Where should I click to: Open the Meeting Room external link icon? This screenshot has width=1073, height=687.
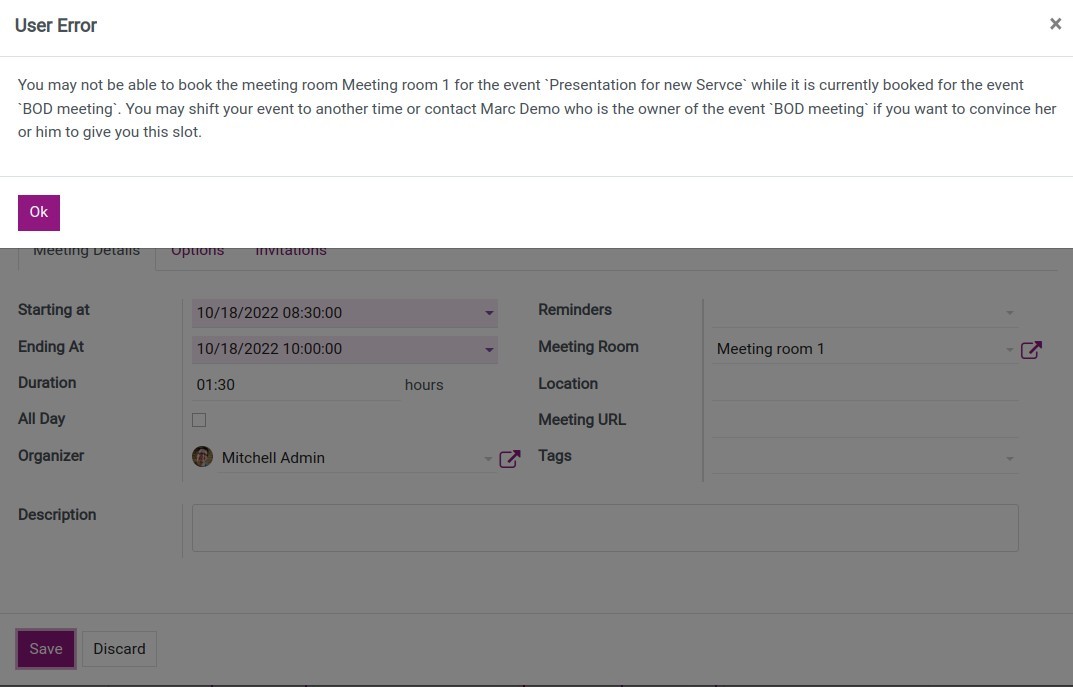pyautogui.click(x=1031, y=349)
